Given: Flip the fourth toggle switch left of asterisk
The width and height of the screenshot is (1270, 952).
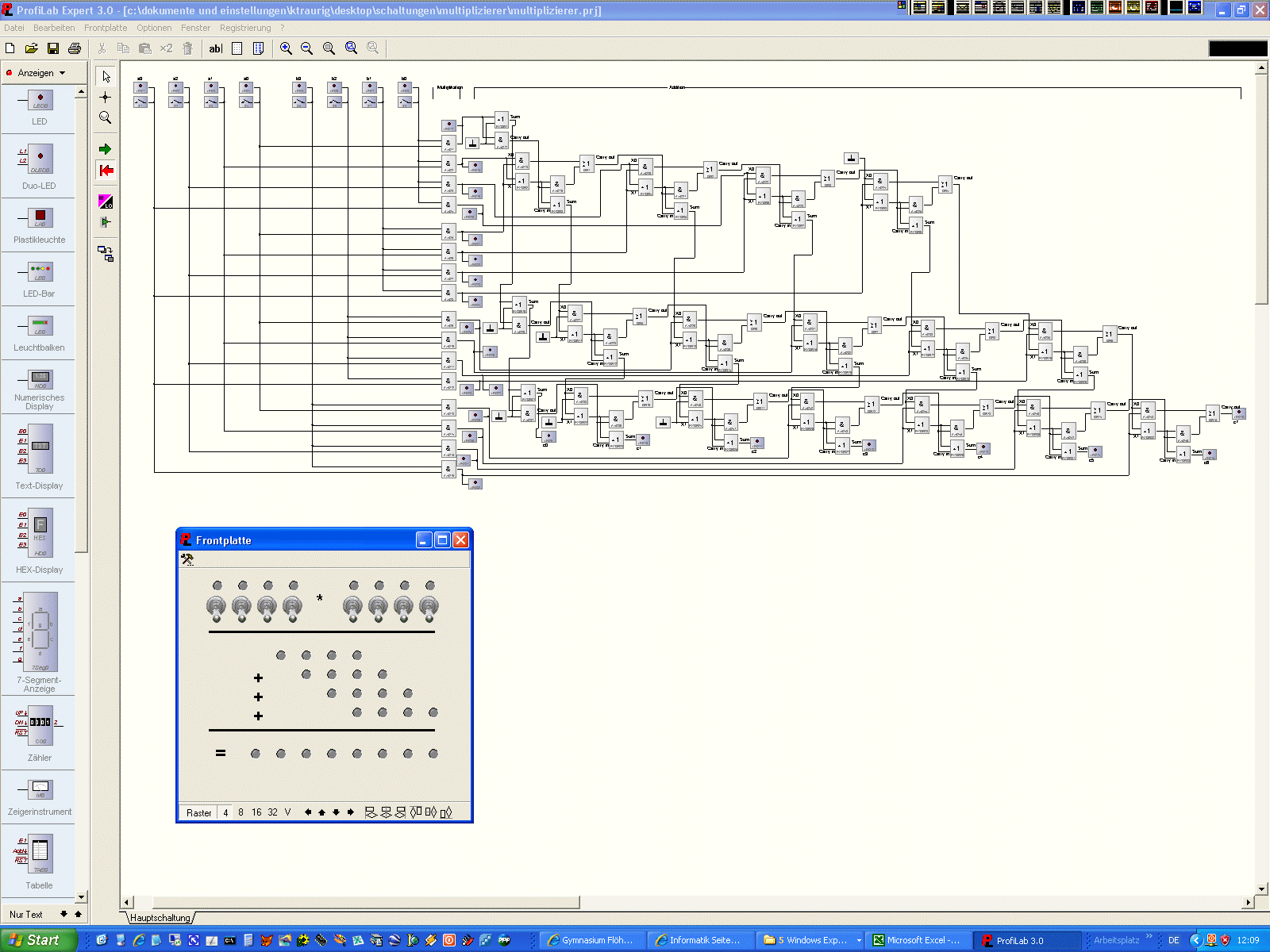Looking at the screenshot, I should pos(293,608).
